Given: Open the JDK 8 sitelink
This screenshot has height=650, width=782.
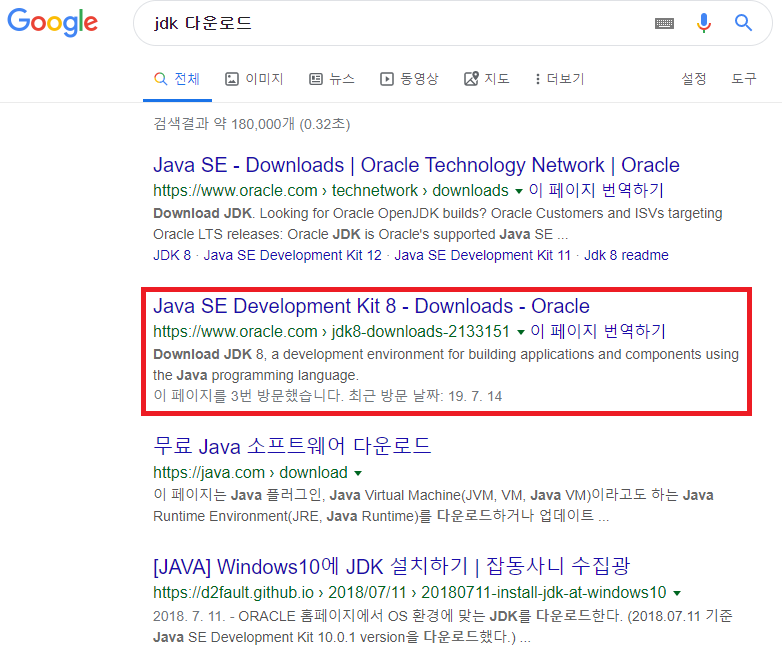Looking at the screenshot, I should click(172, 255).
